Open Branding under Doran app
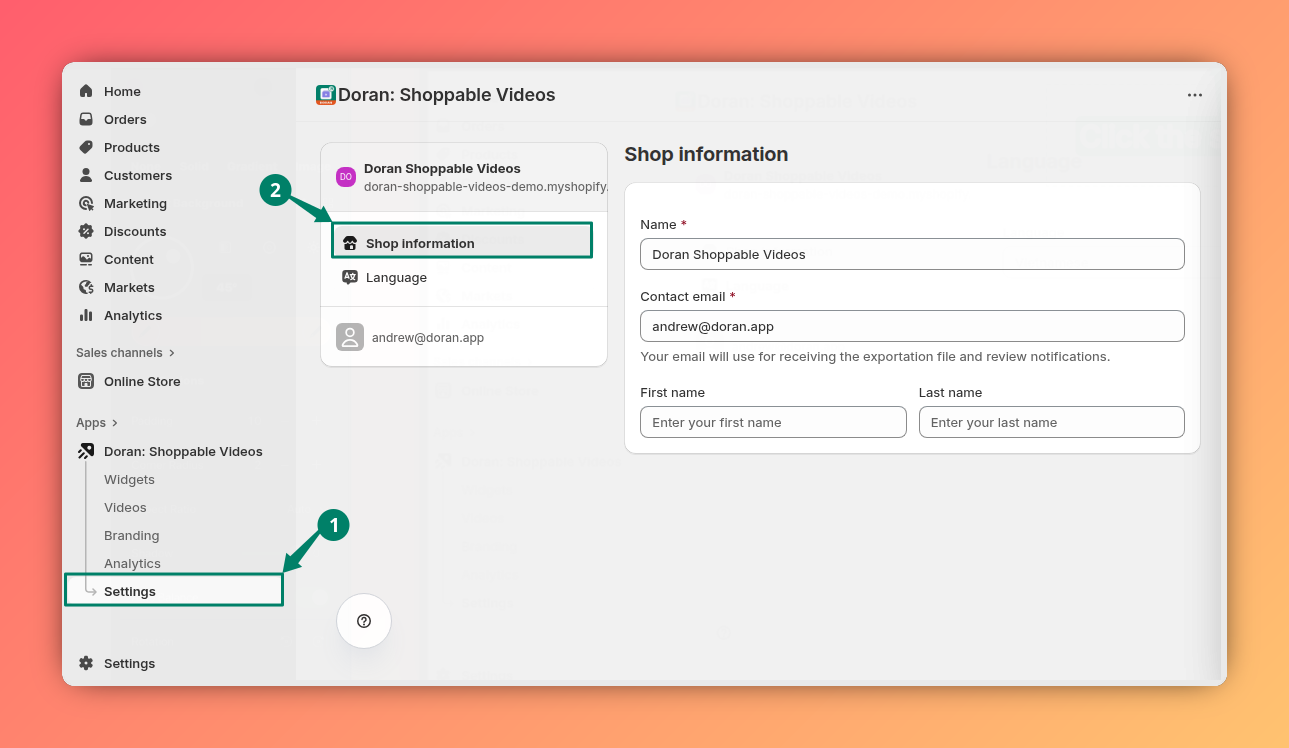This screenshot has width=1289, height=748. pyautogui.click(x=132, y=535)
